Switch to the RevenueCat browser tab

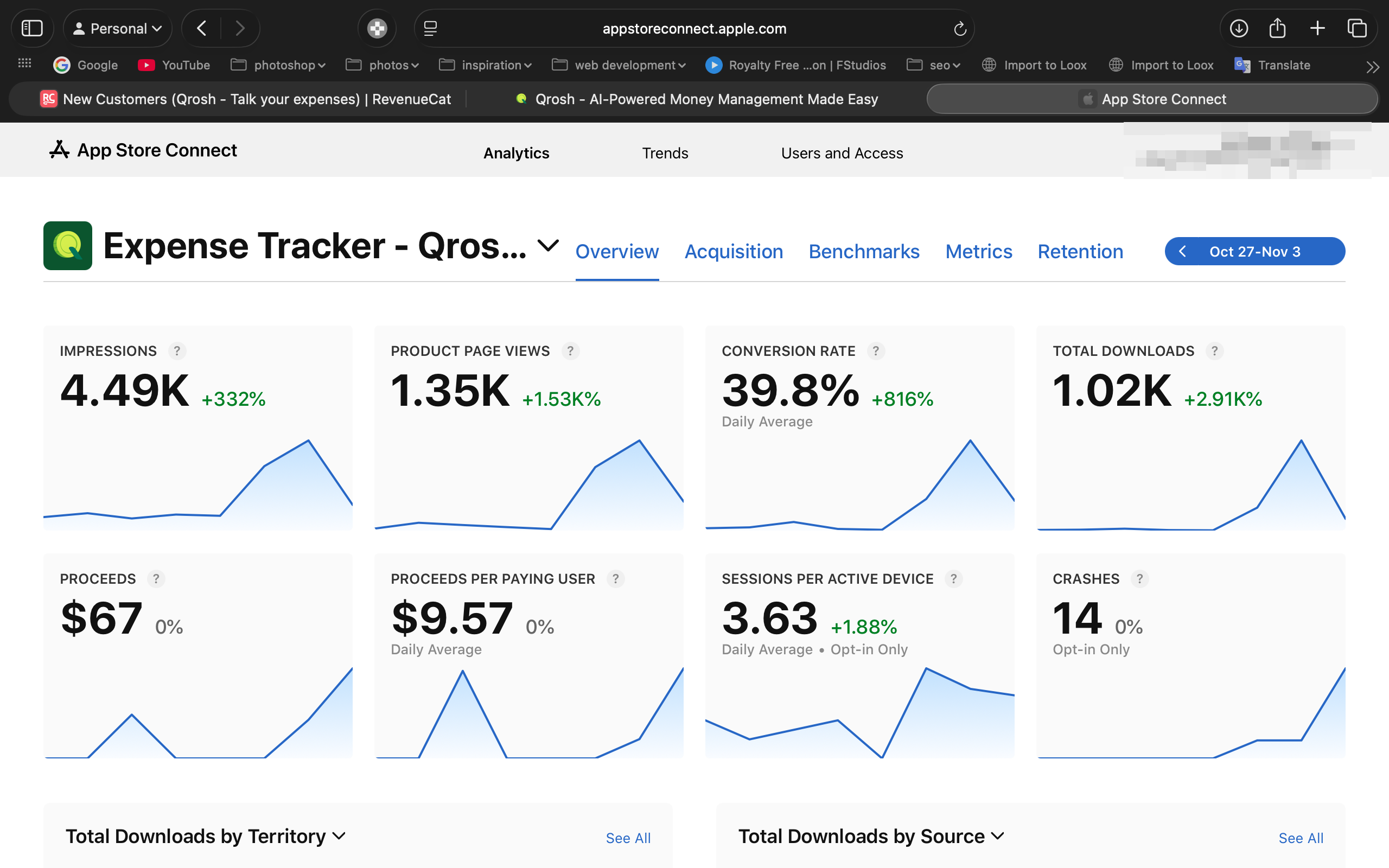point(247,99)
